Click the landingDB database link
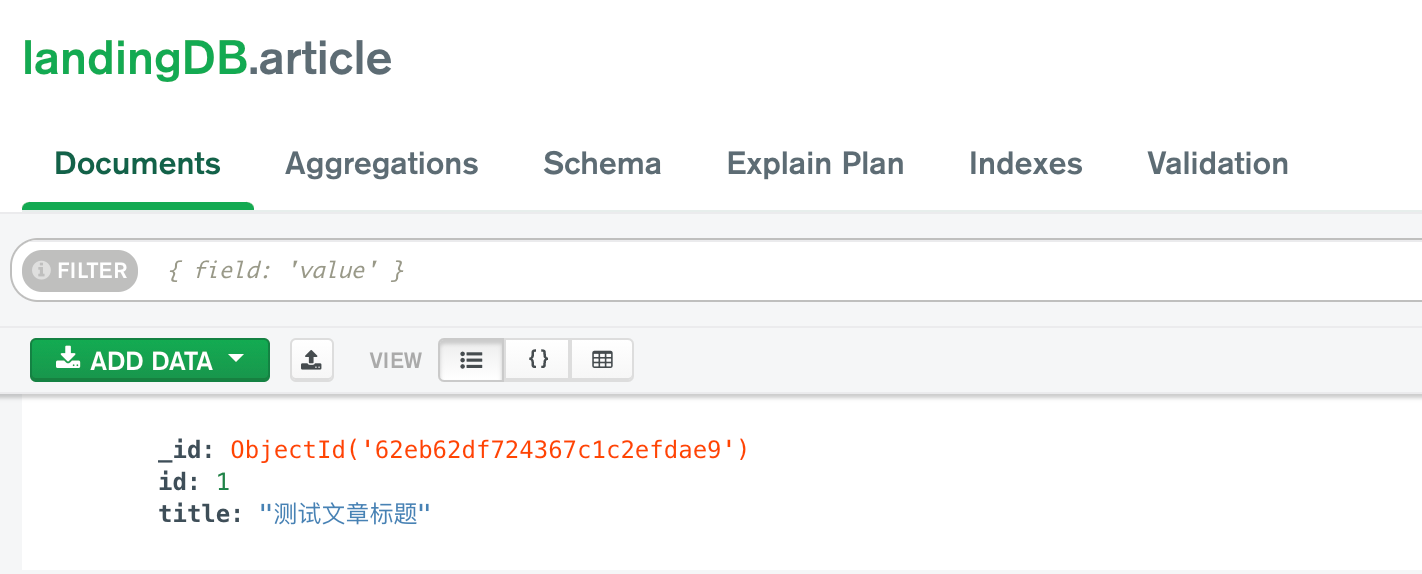 [135, 60]
